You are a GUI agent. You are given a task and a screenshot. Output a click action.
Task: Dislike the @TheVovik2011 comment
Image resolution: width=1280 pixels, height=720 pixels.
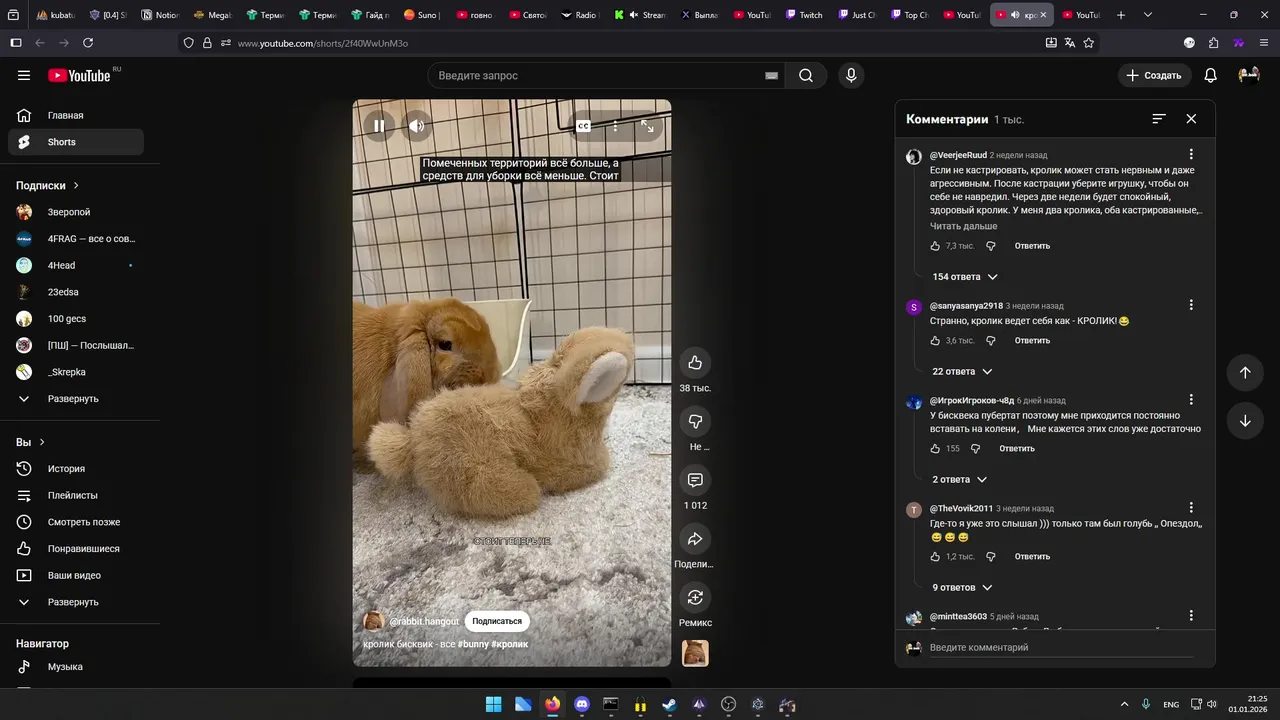pos(991,557)
